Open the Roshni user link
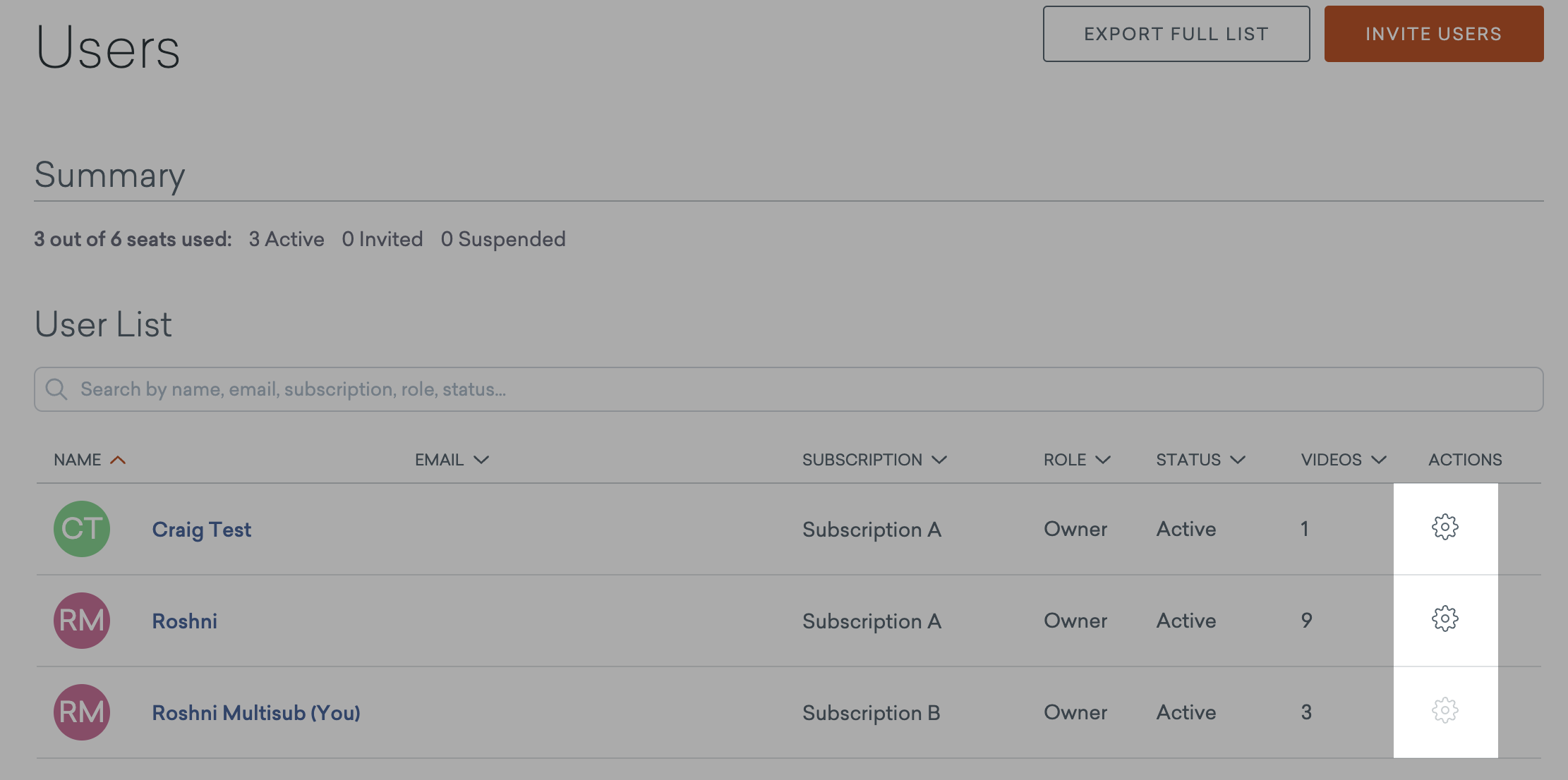Image resolution: width=1568 pixels, height=780 pixels. [185, 621]
